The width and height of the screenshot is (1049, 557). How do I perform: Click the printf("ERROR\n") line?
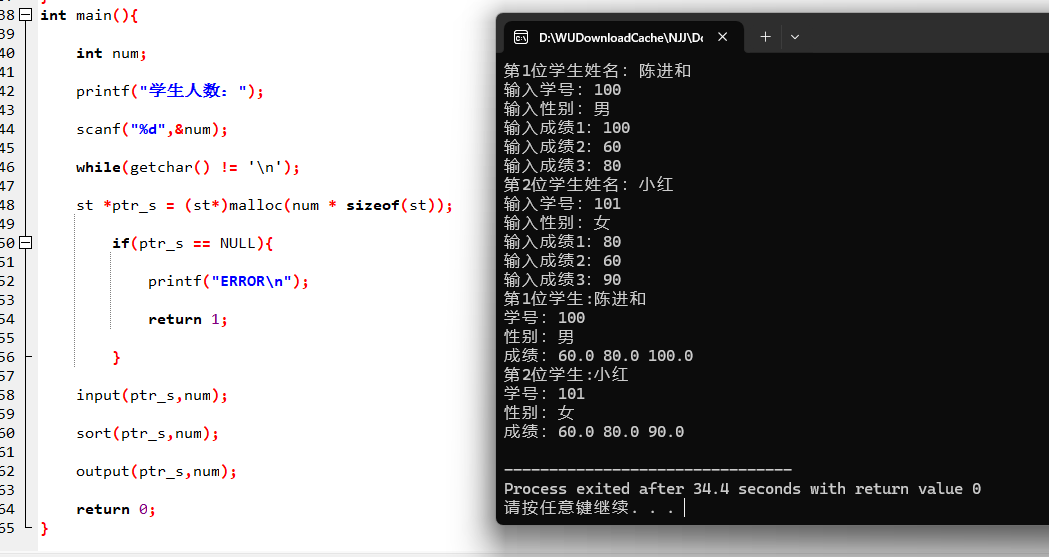[x=228, y=281]
